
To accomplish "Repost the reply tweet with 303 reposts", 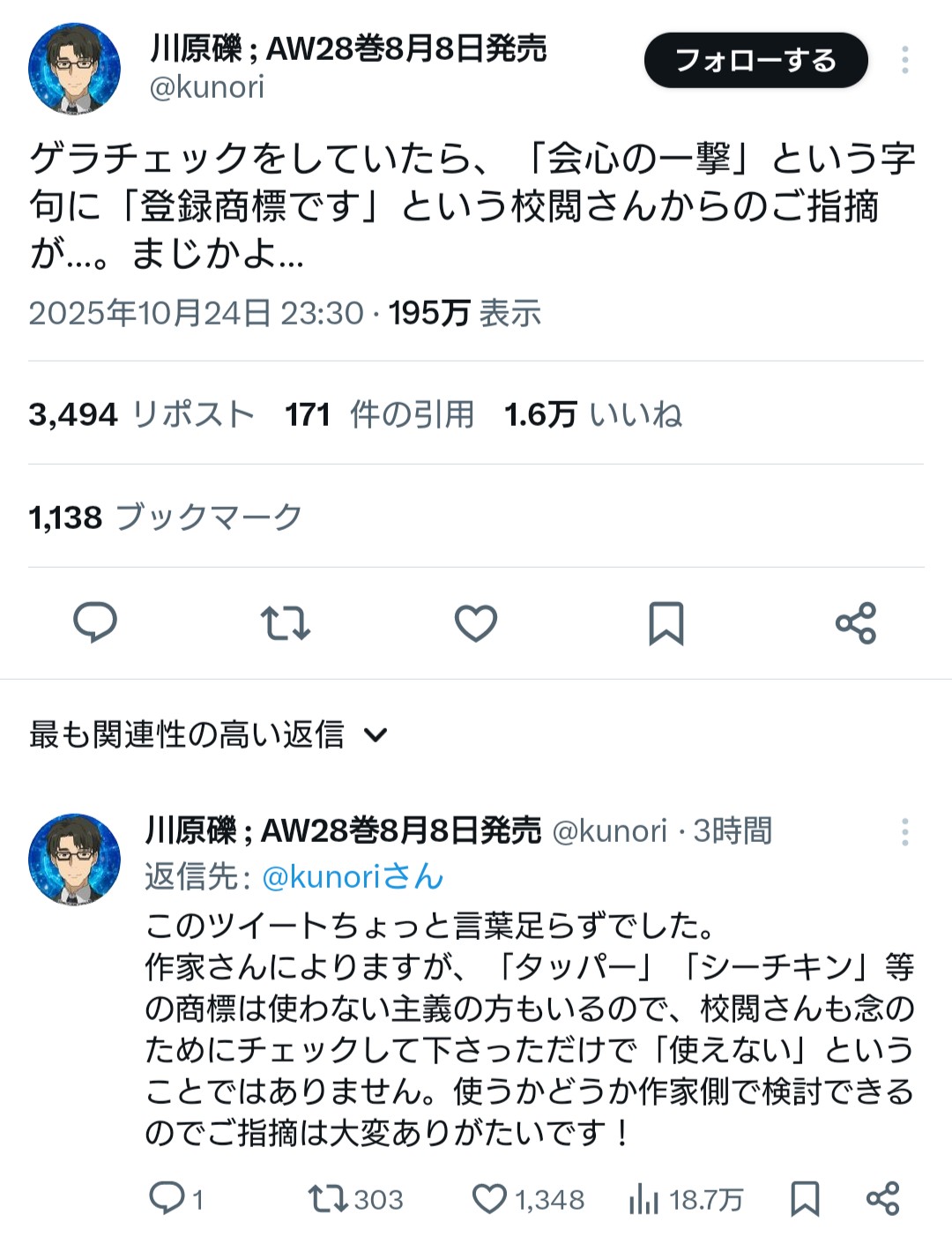I will click(x=328, y=1198).
